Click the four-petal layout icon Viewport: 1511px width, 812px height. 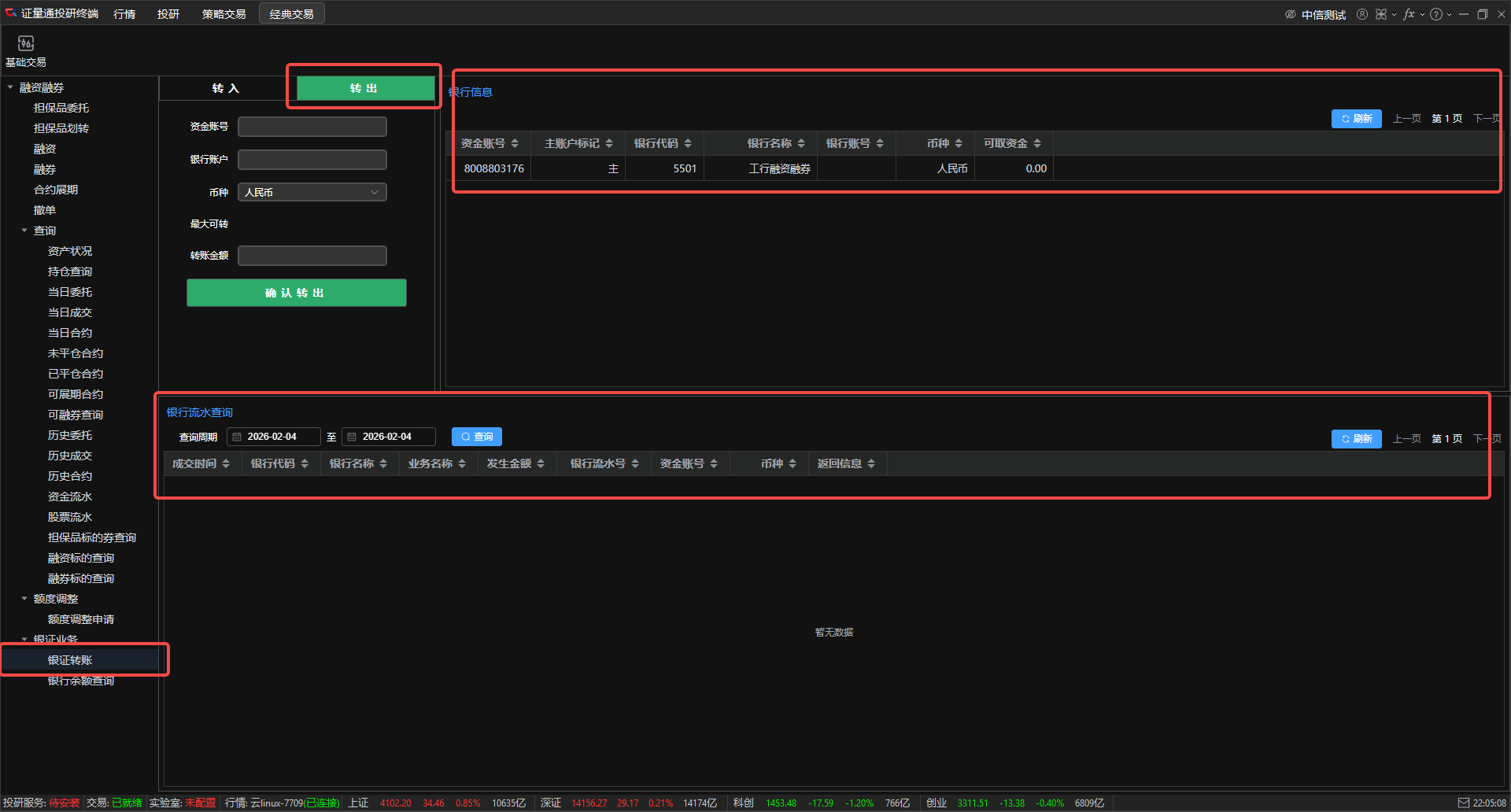(1381, 14)
